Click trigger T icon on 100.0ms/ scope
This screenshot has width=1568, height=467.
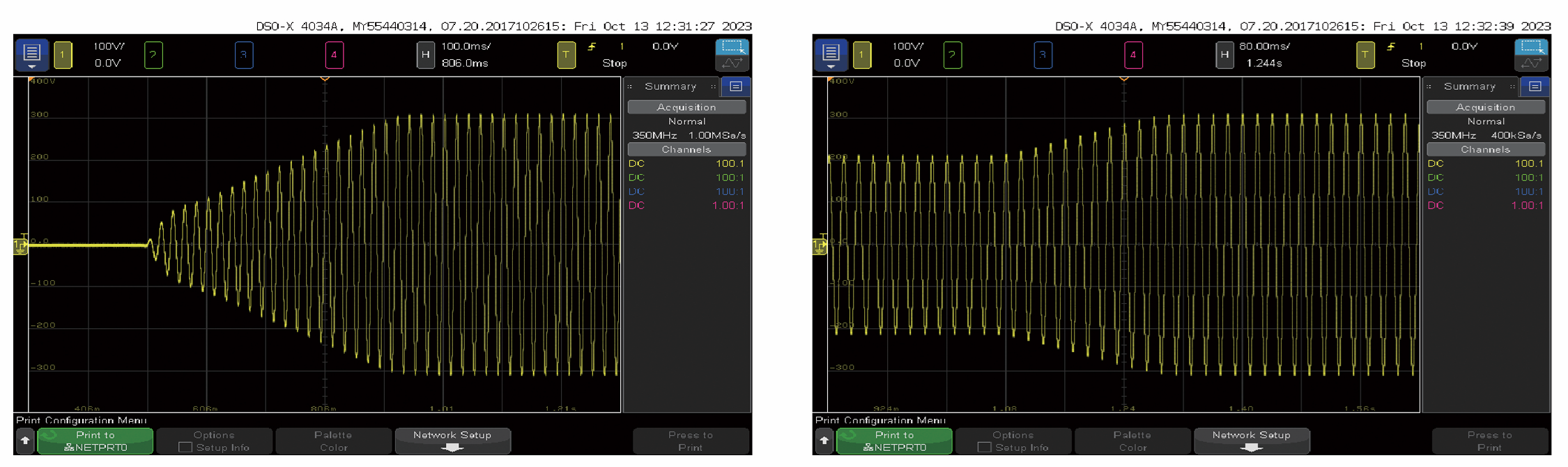[x=566, y=55]
